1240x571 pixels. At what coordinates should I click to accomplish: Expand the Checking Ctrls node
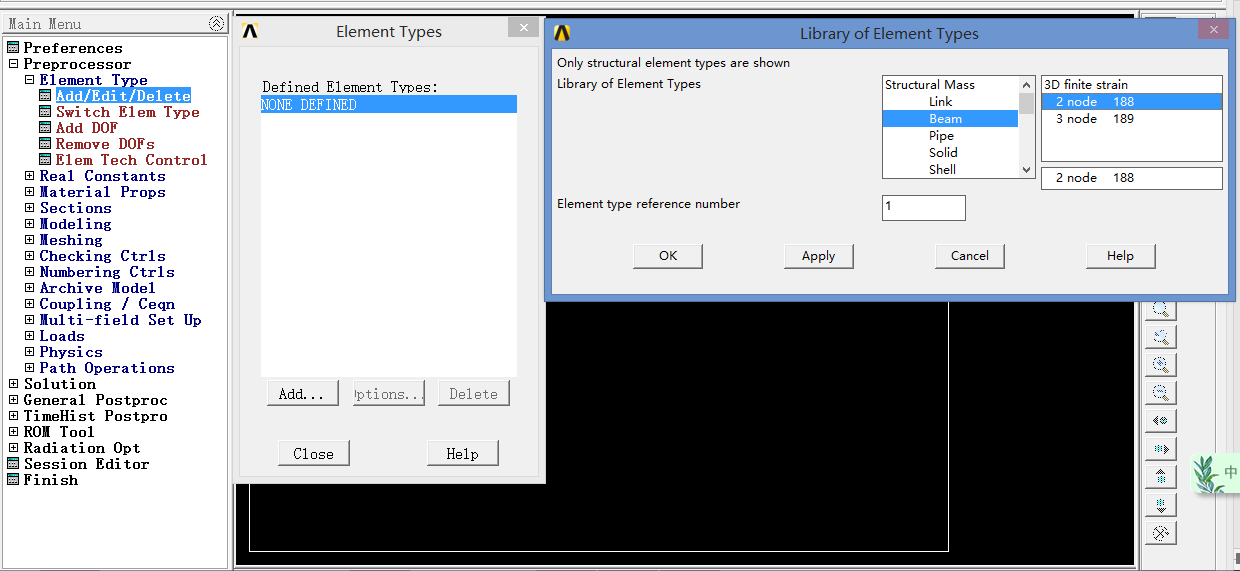pyautogui.click(x=29, y=256)
